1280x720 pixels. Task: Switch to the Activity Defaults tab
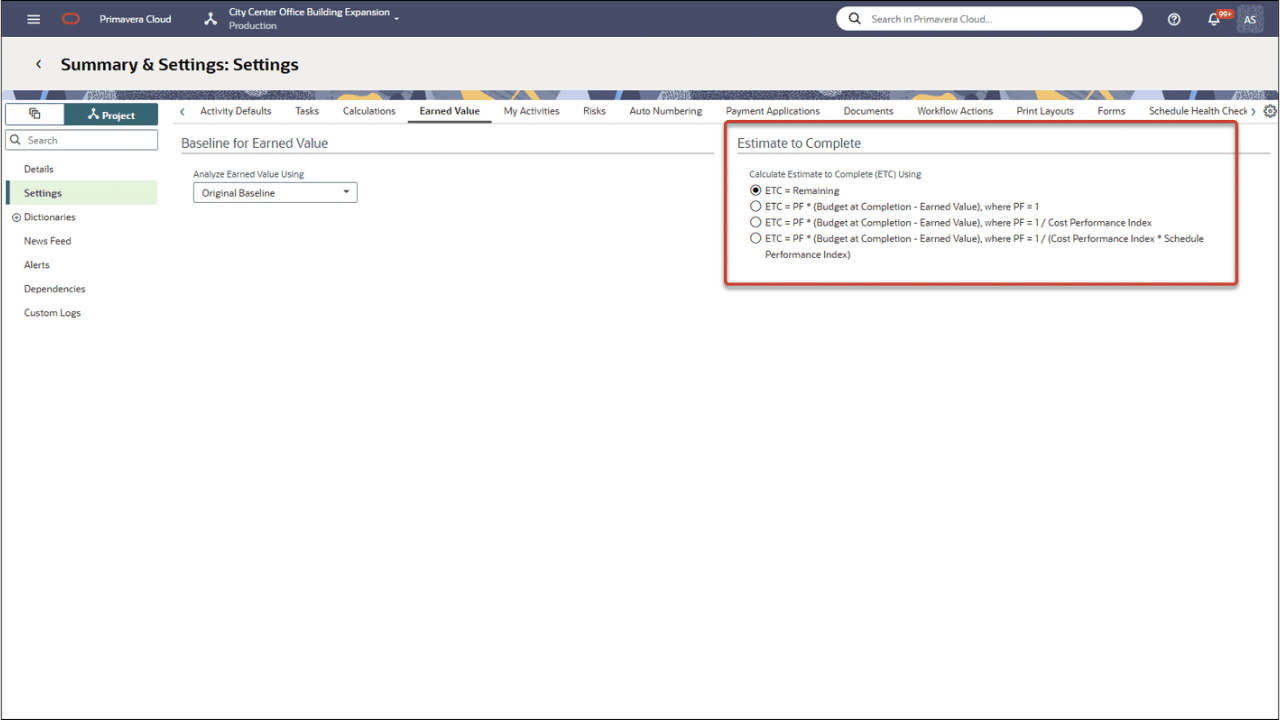tap(236, 111)
